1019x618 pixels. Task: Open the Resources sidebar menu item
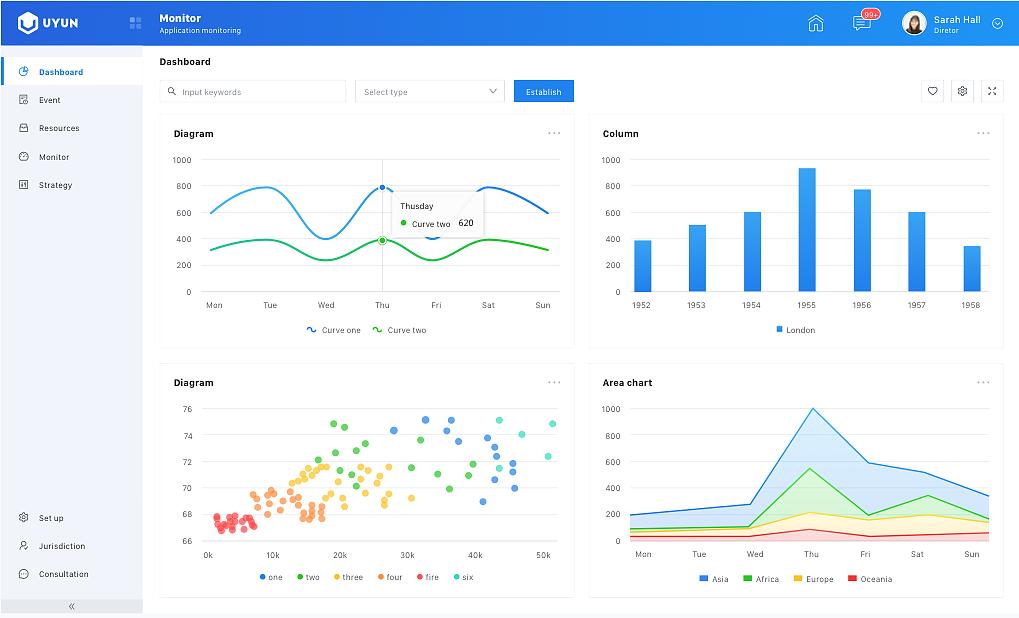pyautogui.click(x=58, y=128)
